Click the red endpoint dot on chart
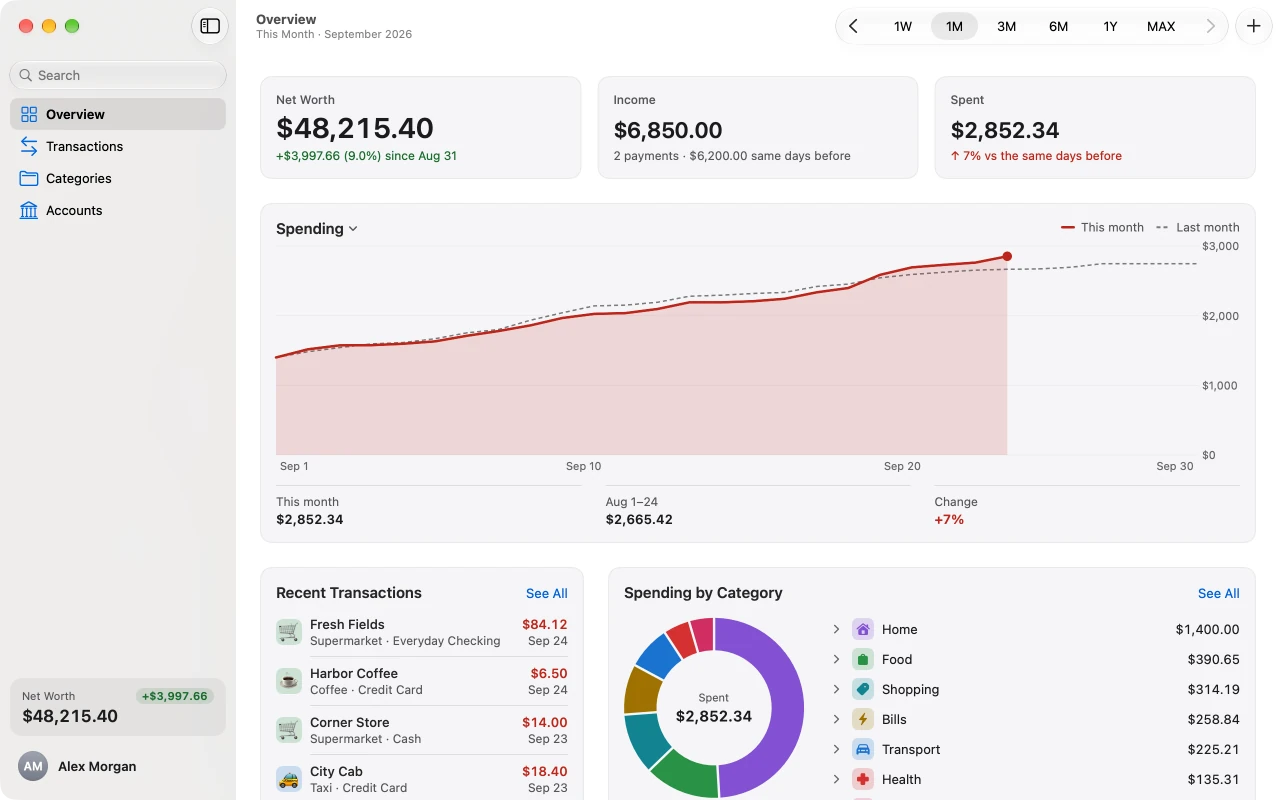This screenshot has width=1280, height=800. pos(1007,256)
